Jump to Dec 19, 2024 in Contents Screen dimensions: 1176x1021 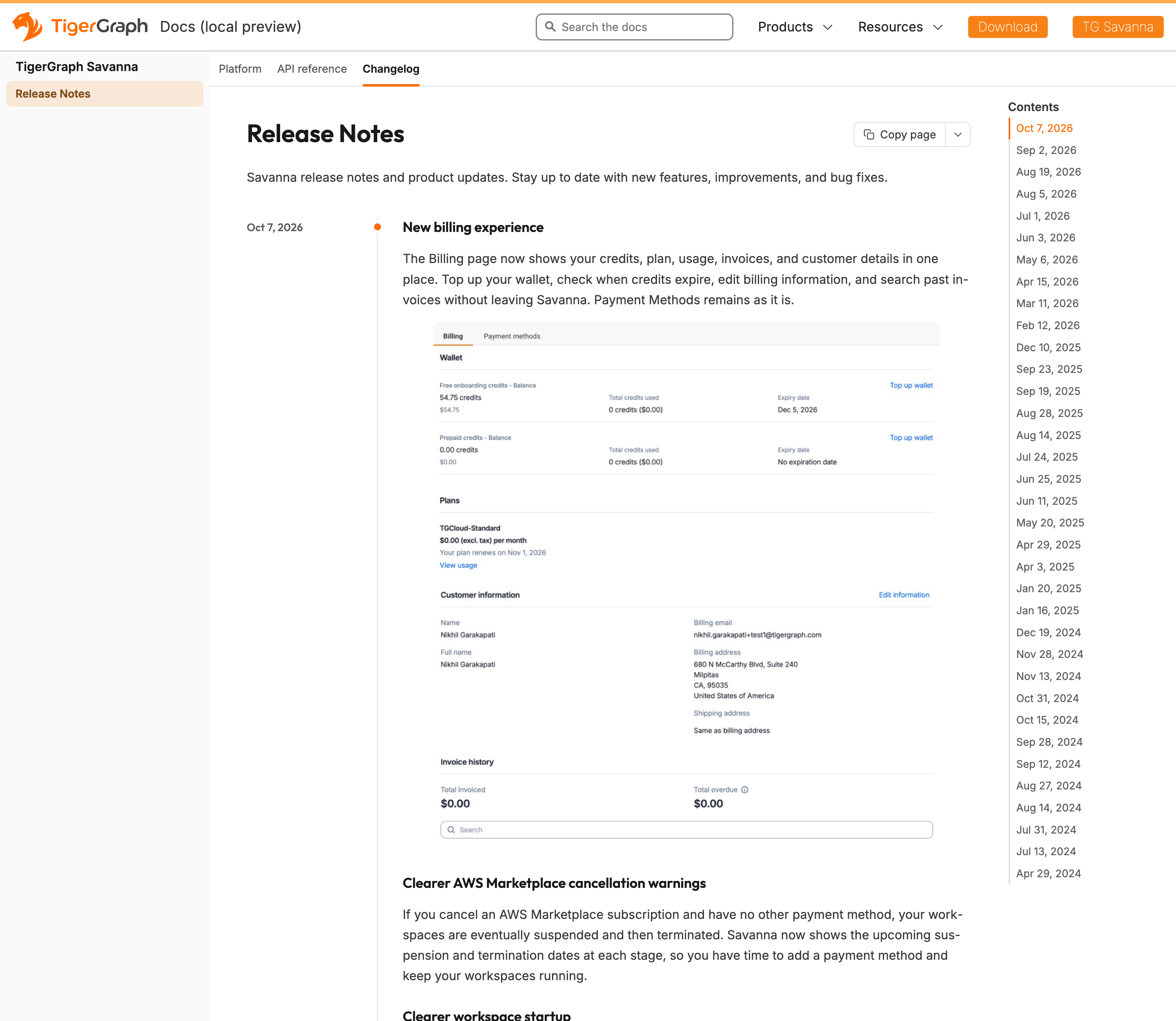1048,633
